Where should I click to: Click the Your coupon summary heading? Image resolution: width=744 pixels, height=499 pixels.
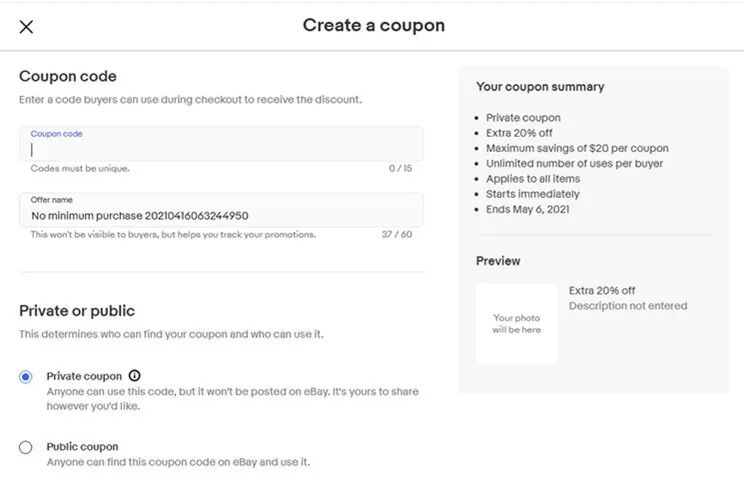click(x=540, y=87)
